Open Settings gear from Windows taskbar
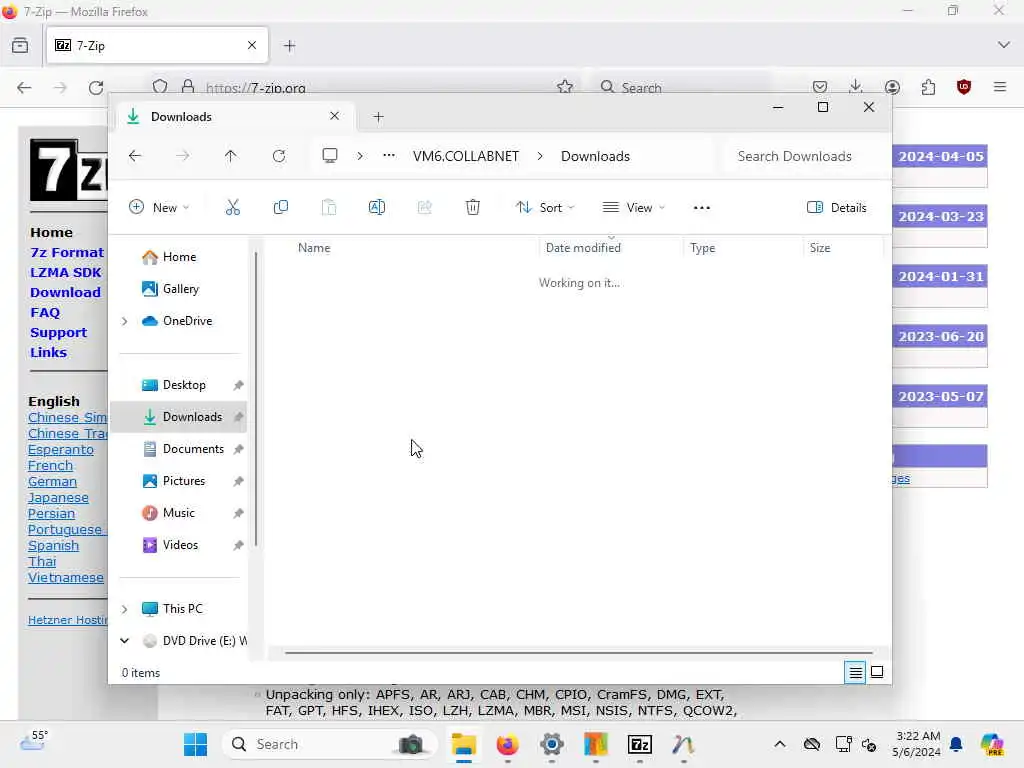The image size is (1024, 768). pyautogui.click(x=552, y=744)
